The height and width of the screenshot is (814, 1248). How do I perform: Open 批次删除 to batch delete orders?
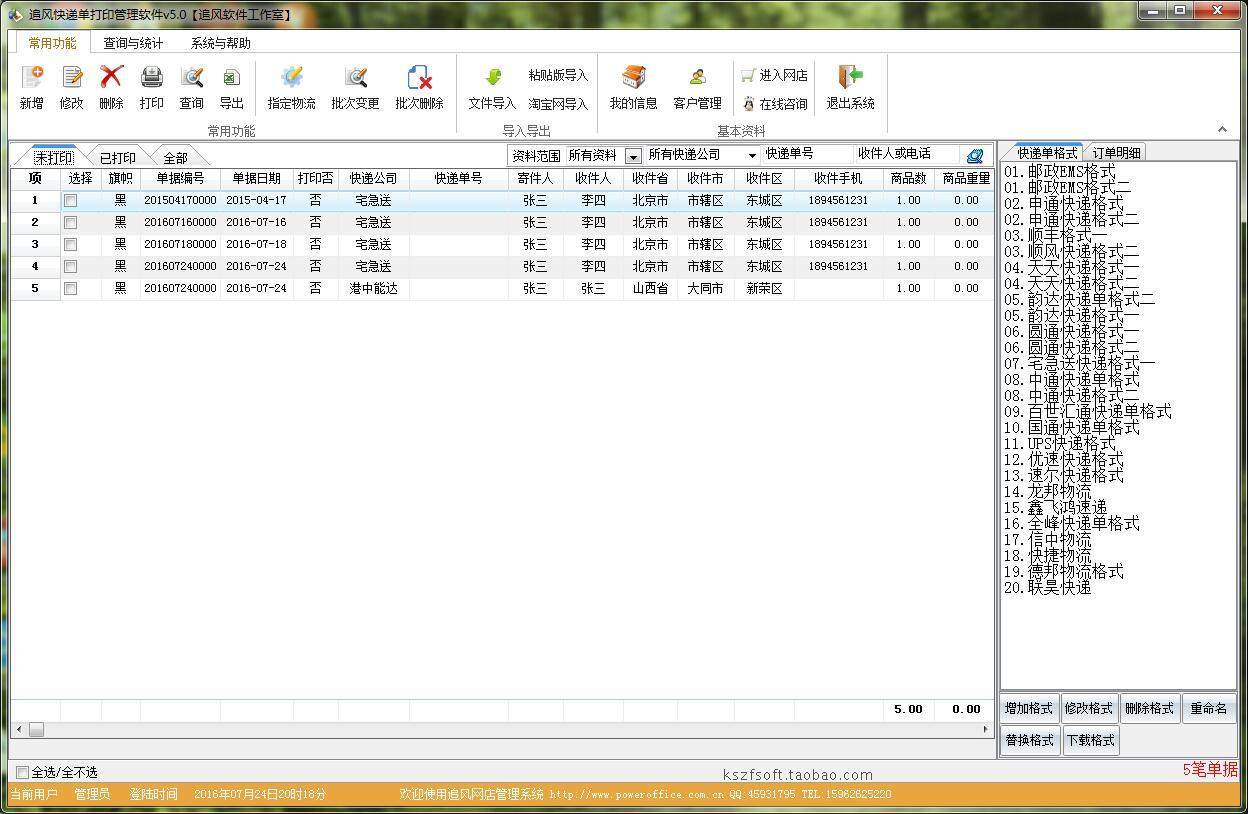420,86
